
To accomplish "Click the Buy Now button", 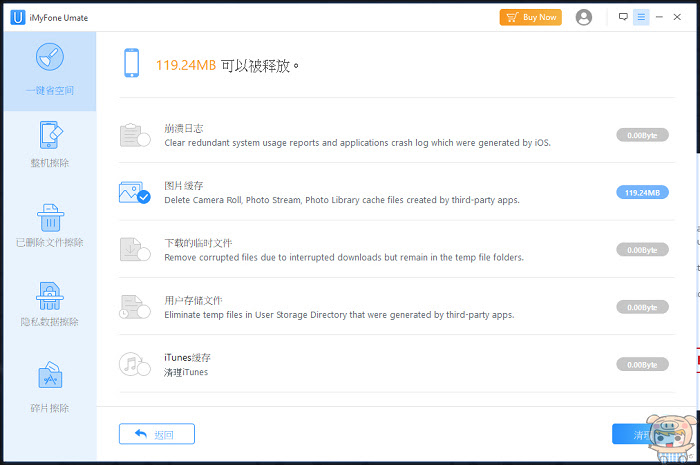I will [x=530, y=17].
